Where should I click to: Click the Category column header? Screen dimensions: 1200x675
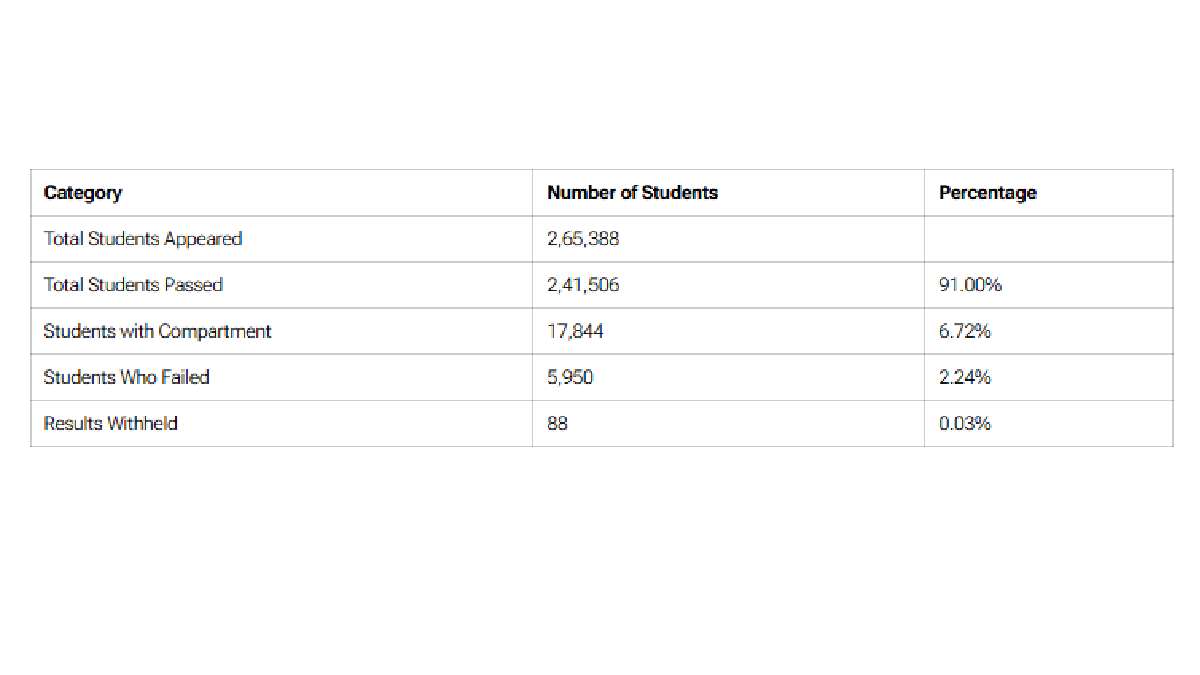(x=83, y=193)
